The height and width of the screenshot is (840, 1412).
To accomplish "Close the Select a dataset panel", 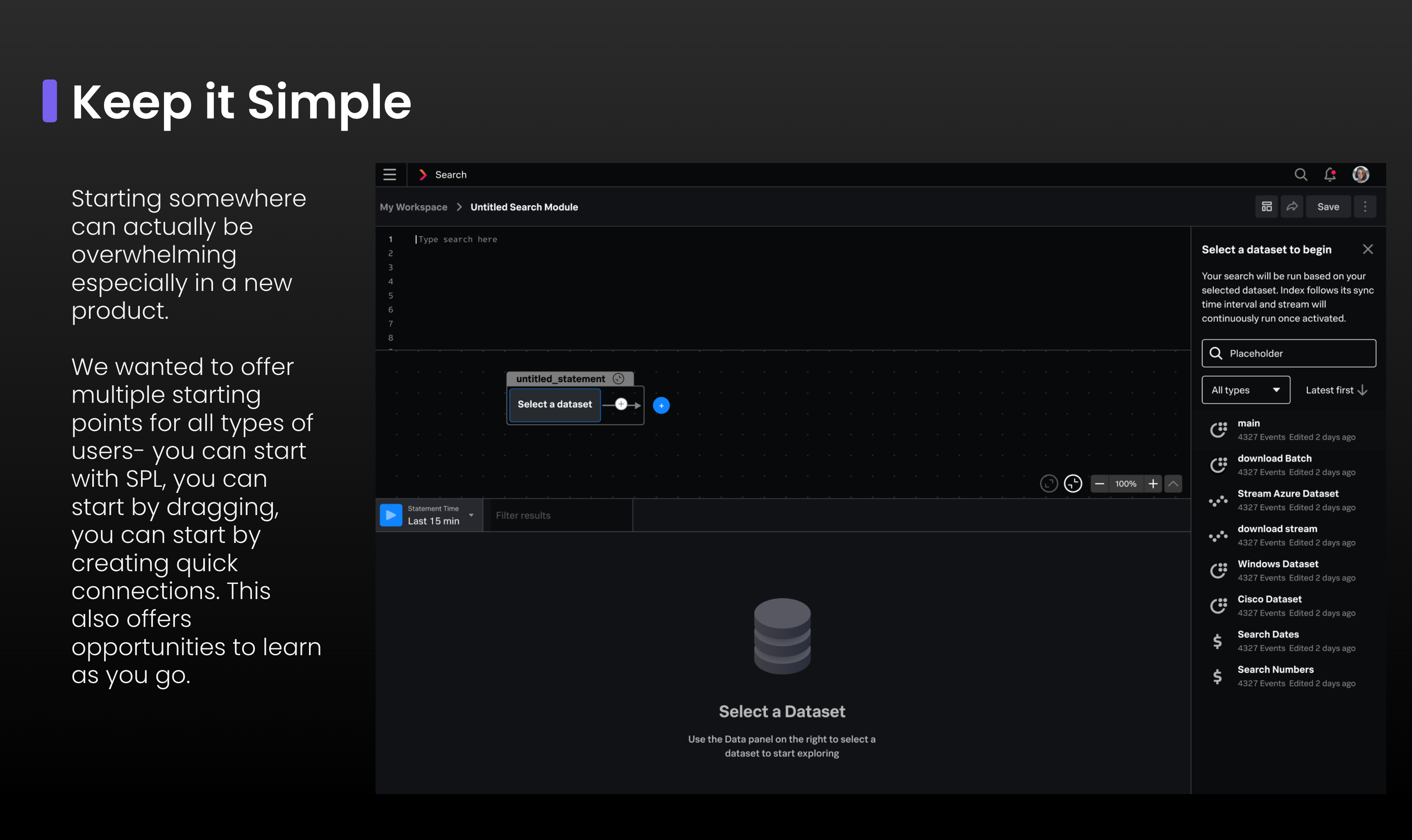I will point(1367,249).
